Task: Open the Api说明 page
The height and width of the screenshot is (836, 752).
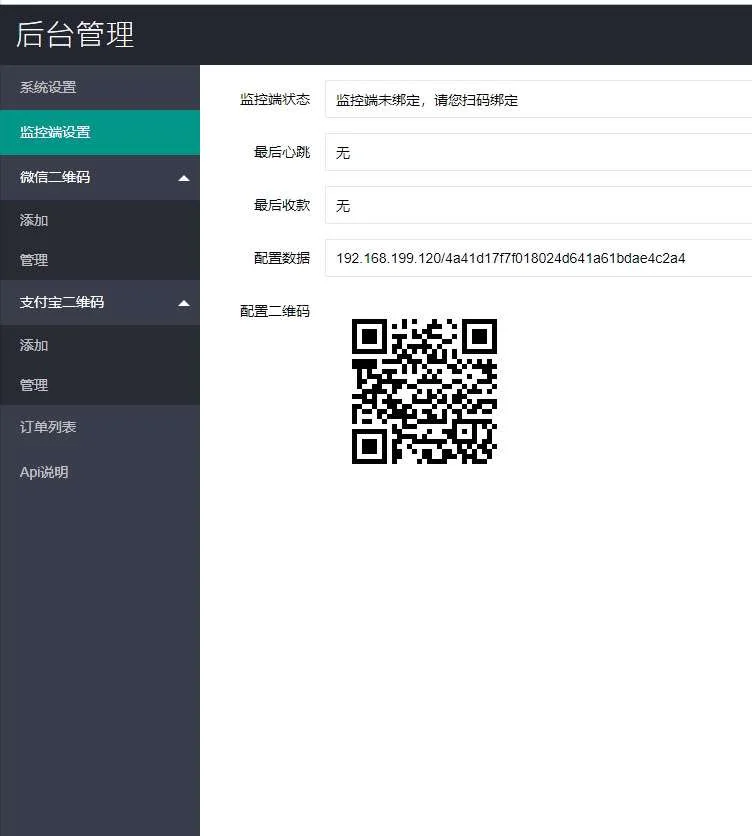Action: point(44,472)
